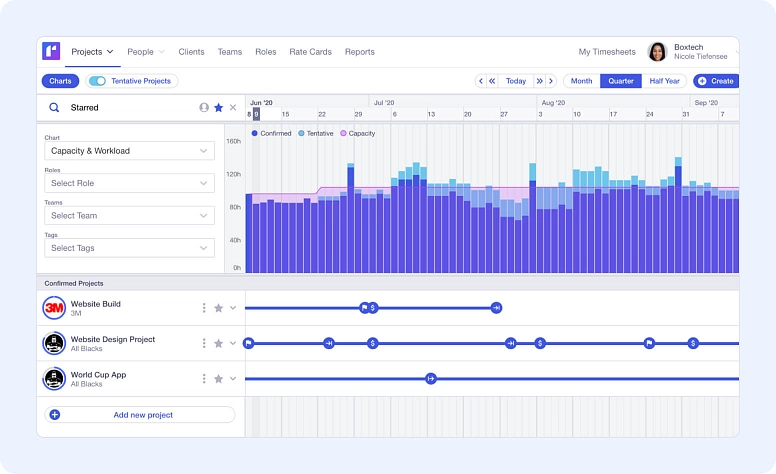The height and width of the screenshot is (474, 776).
Task: Click the Runn logo icon
Action: click(x=51, y=51)
